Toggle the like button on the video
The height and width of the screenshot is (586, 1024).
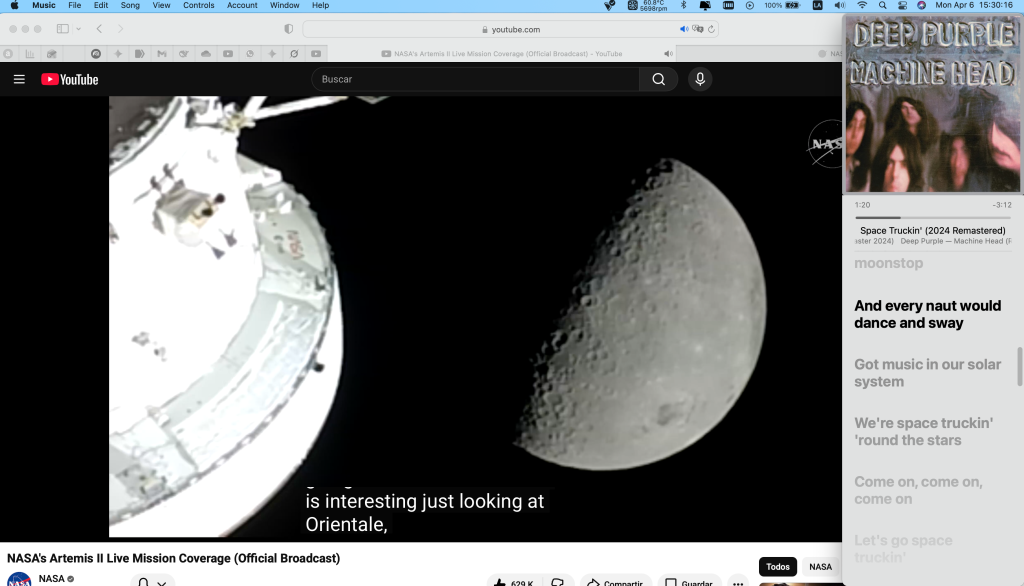click(x=510, y=582)
